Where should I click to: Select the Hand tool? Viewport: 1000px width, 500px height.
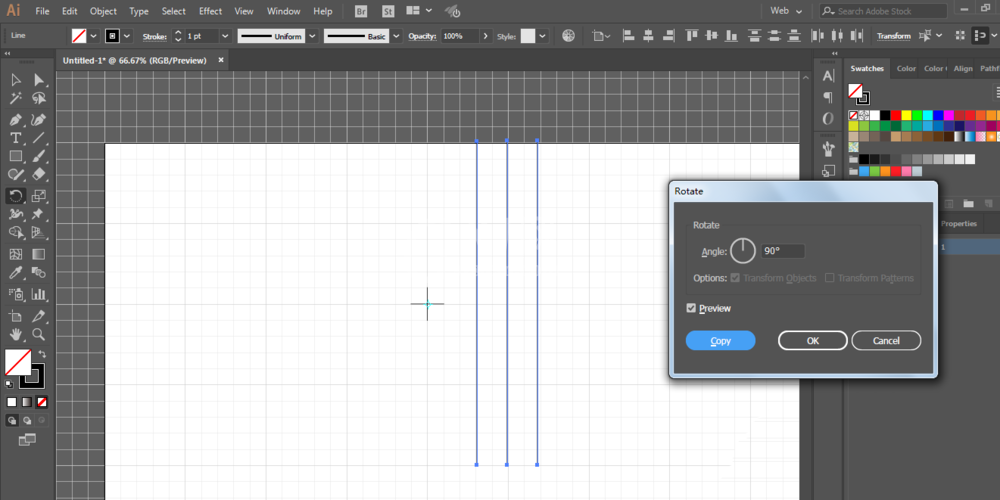pyautogui.click(x=16, y=334)
